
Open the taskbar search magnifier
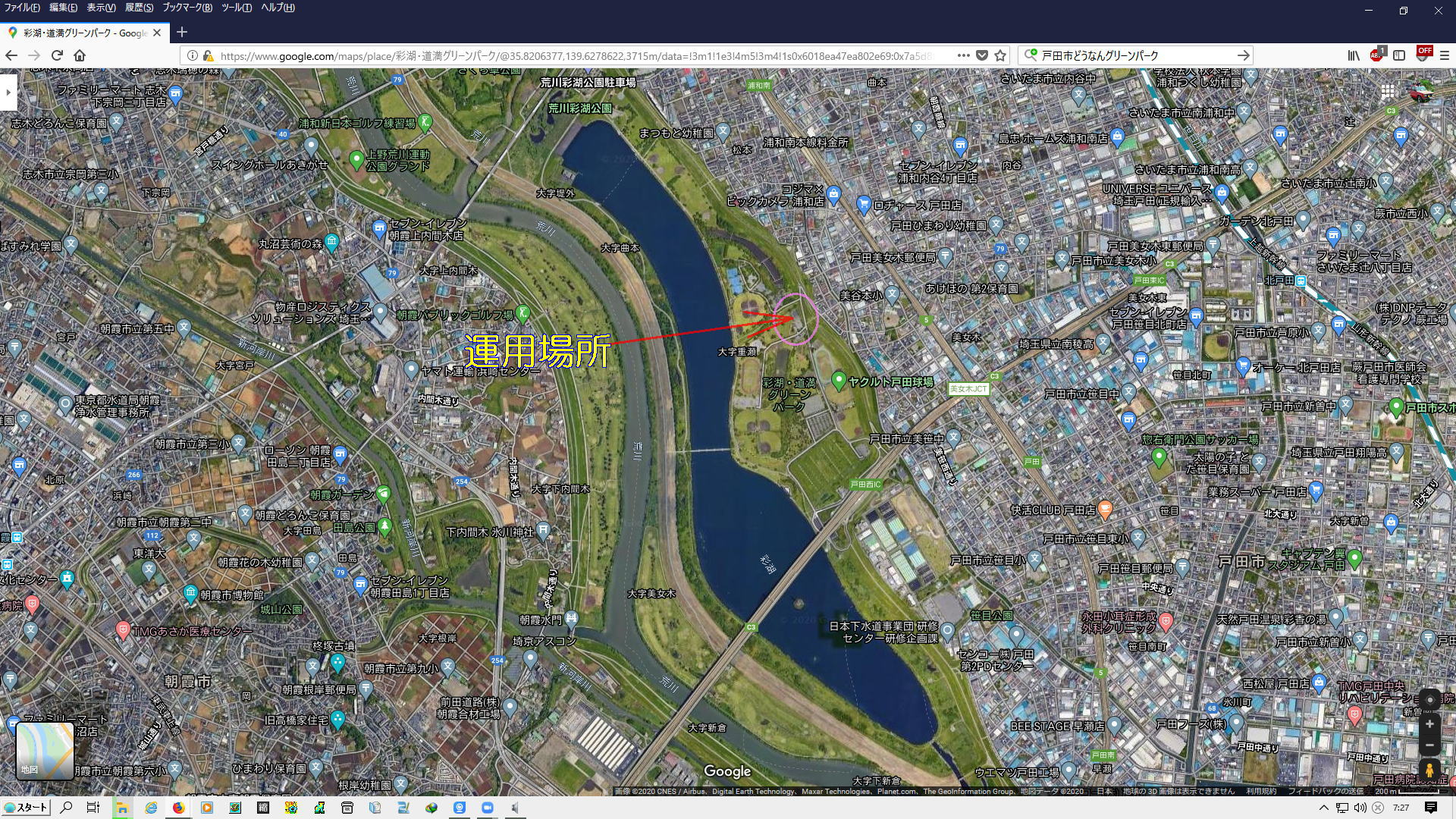[x=66, y=808]
